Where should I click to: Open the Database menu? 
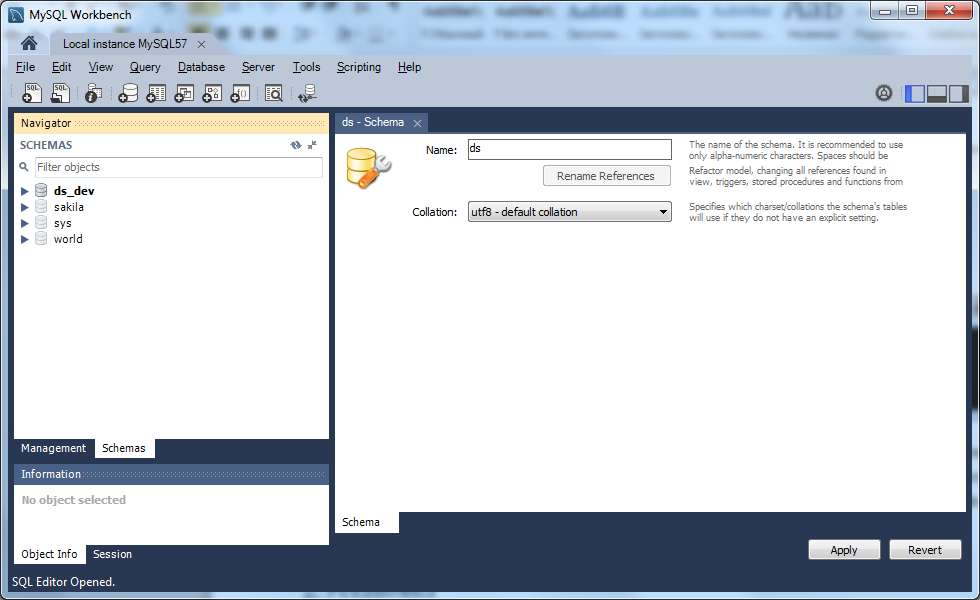point(201,67)
